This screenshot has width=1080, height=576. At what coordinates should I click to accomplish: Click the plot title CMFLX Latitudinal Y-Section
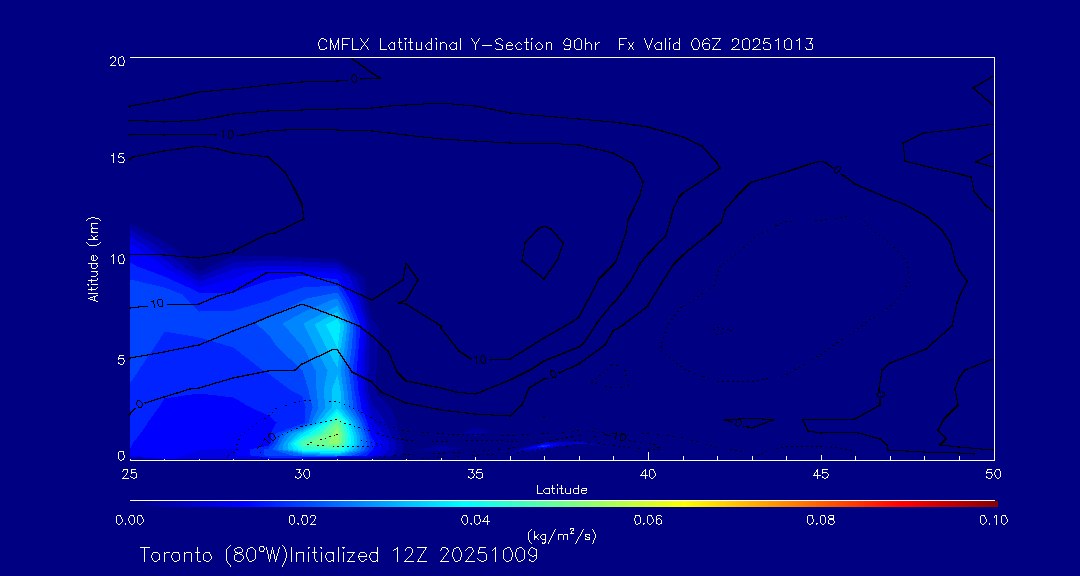565,44
